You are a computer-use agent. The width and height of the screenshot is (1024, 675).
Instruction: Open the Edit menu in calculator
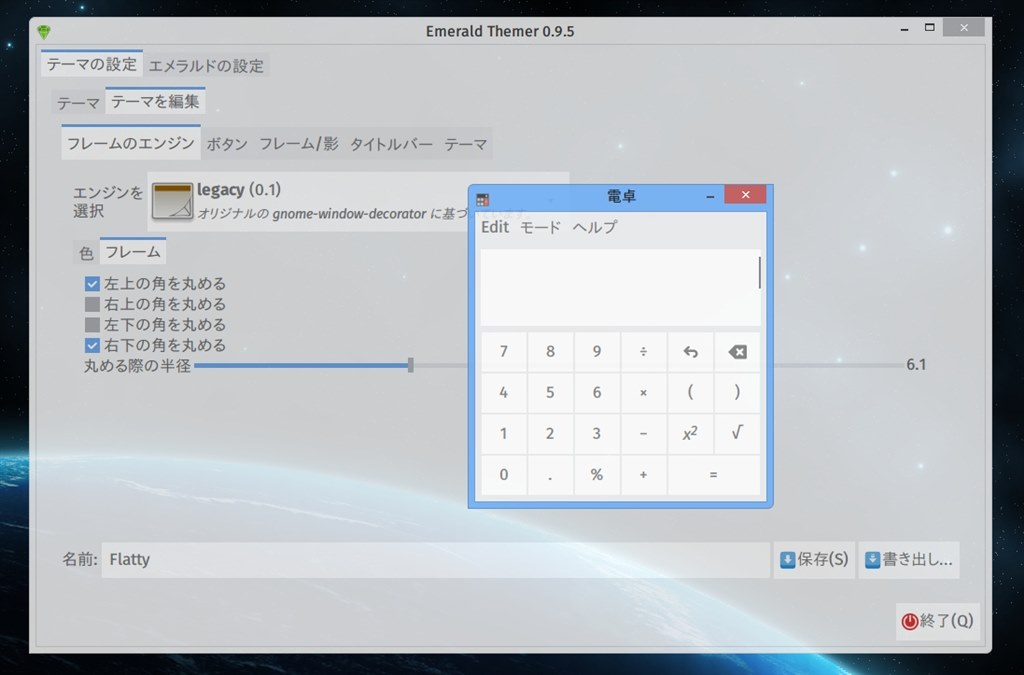click(x=495, y=227)
